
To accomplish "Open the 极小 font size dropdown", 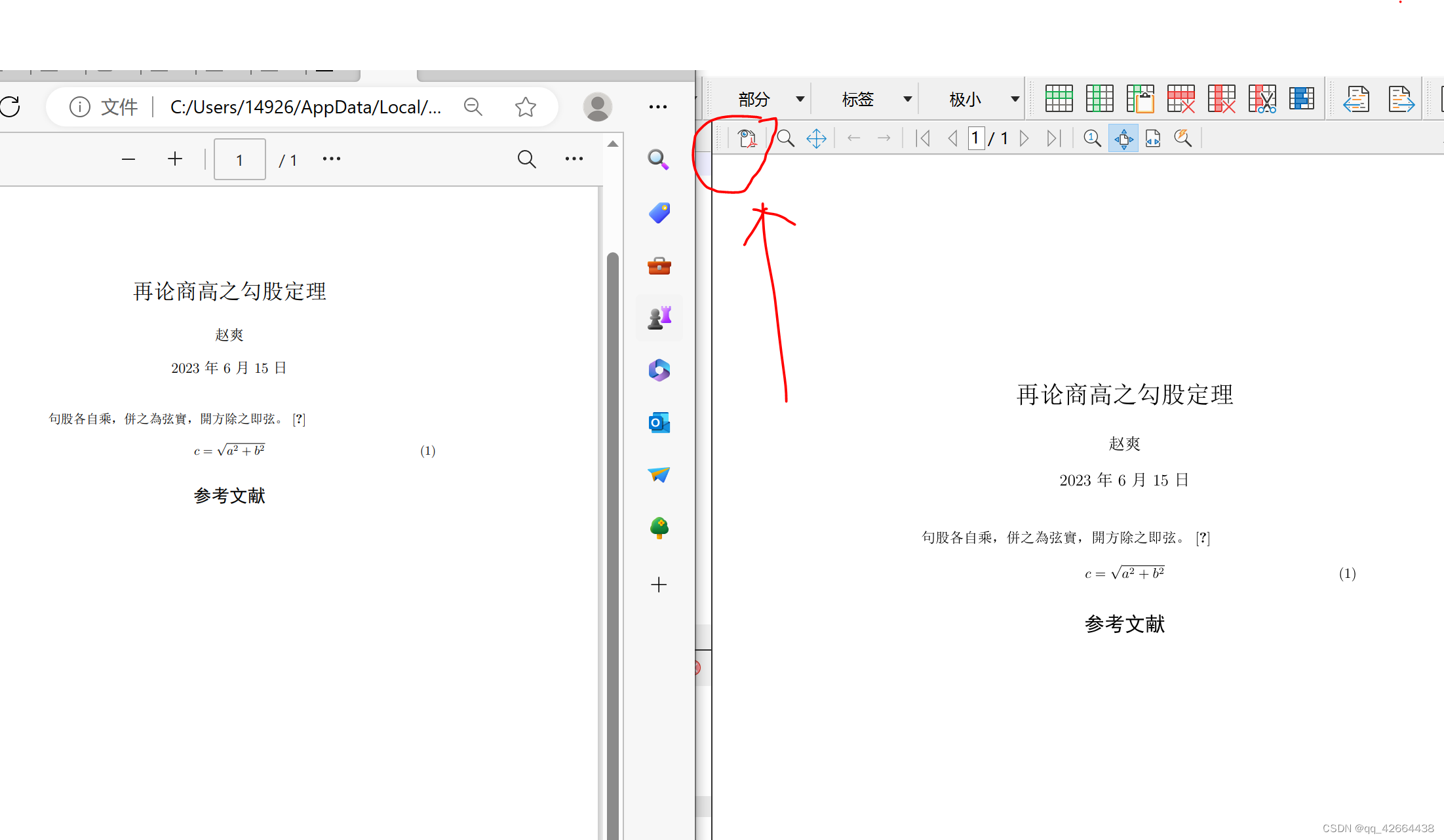I will [x=1015, y=99].
